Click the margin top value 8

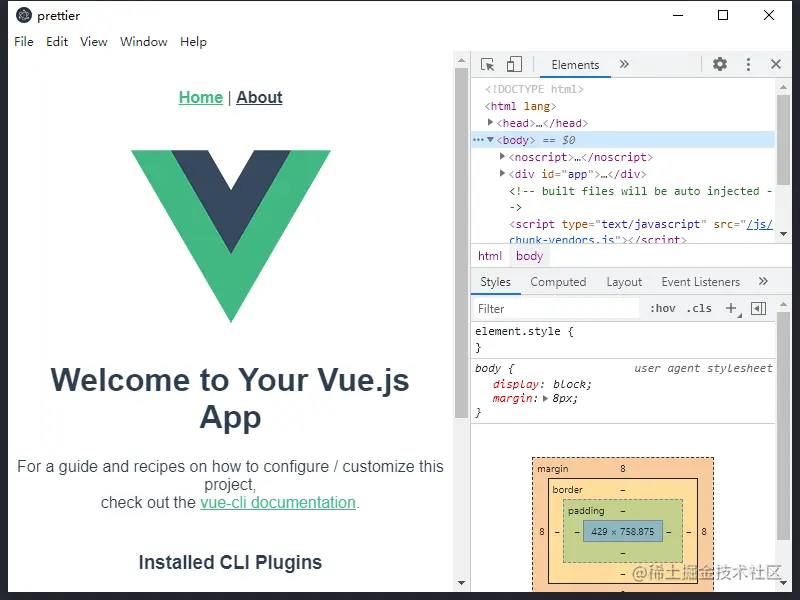(622, 468)
